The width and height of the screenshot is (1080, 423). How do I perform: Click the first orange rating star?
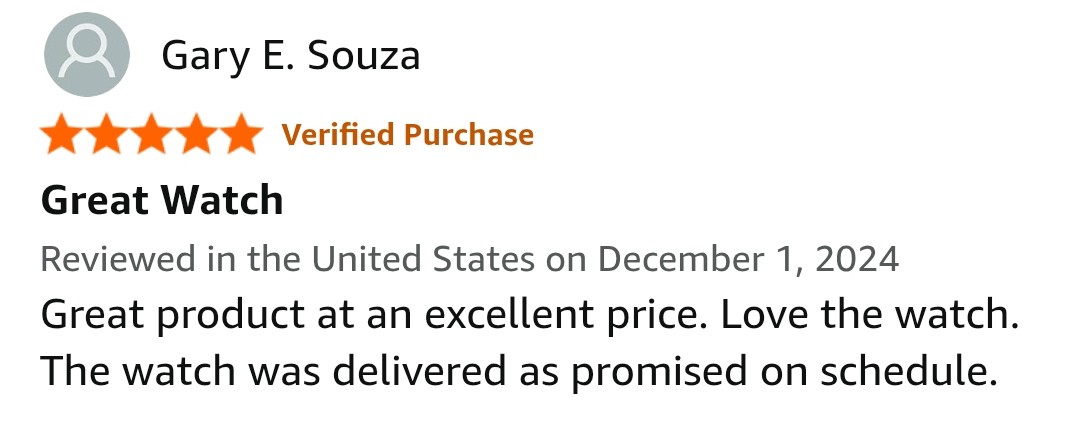(x=62, y=134)
